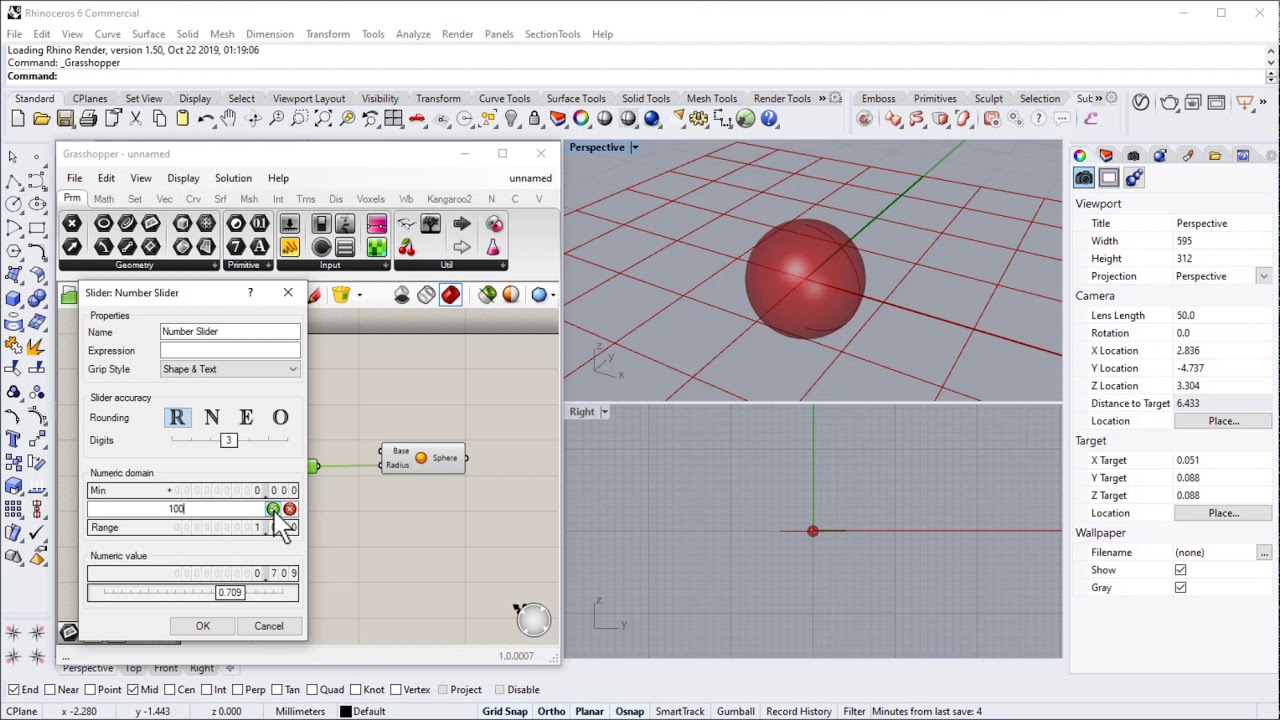The width and height of the screenshot is (1280, 720).
Task: Select the Text parameter 'A' hexagon icon
Action: 259,247
